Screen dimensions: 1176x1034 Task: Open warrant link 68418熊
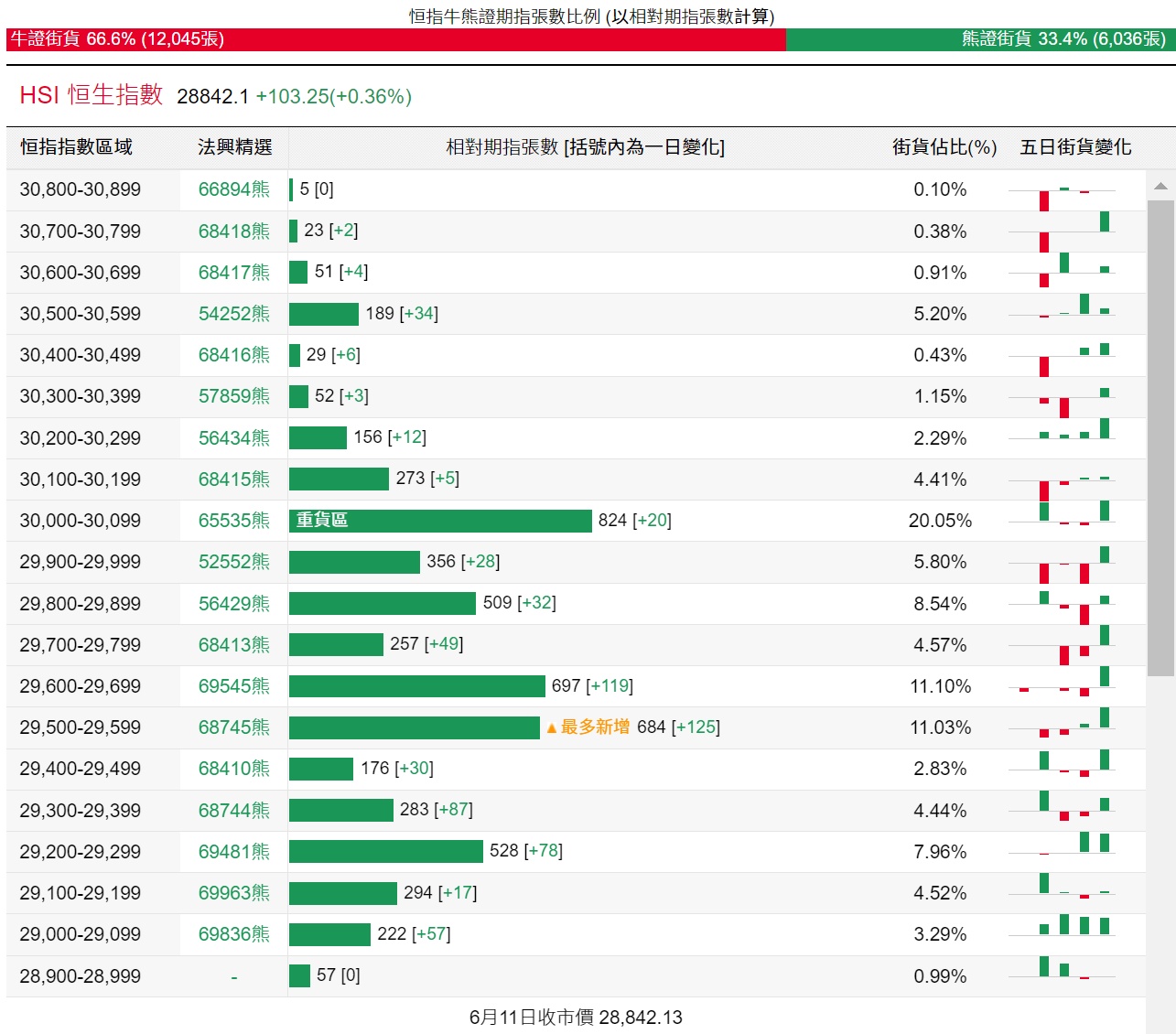(233, 232)
